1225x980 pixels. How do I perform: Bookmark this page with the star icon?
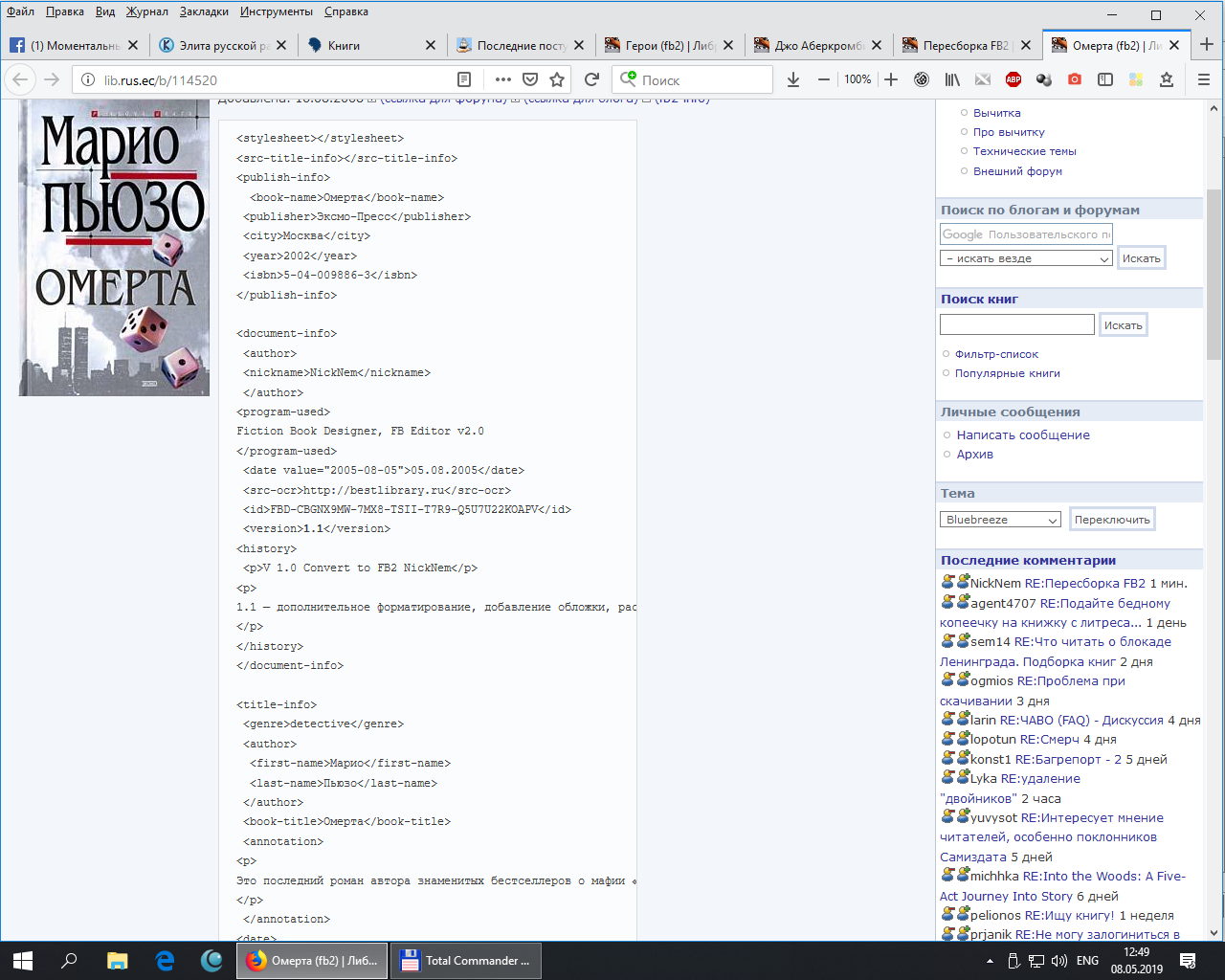click(557, 79)
